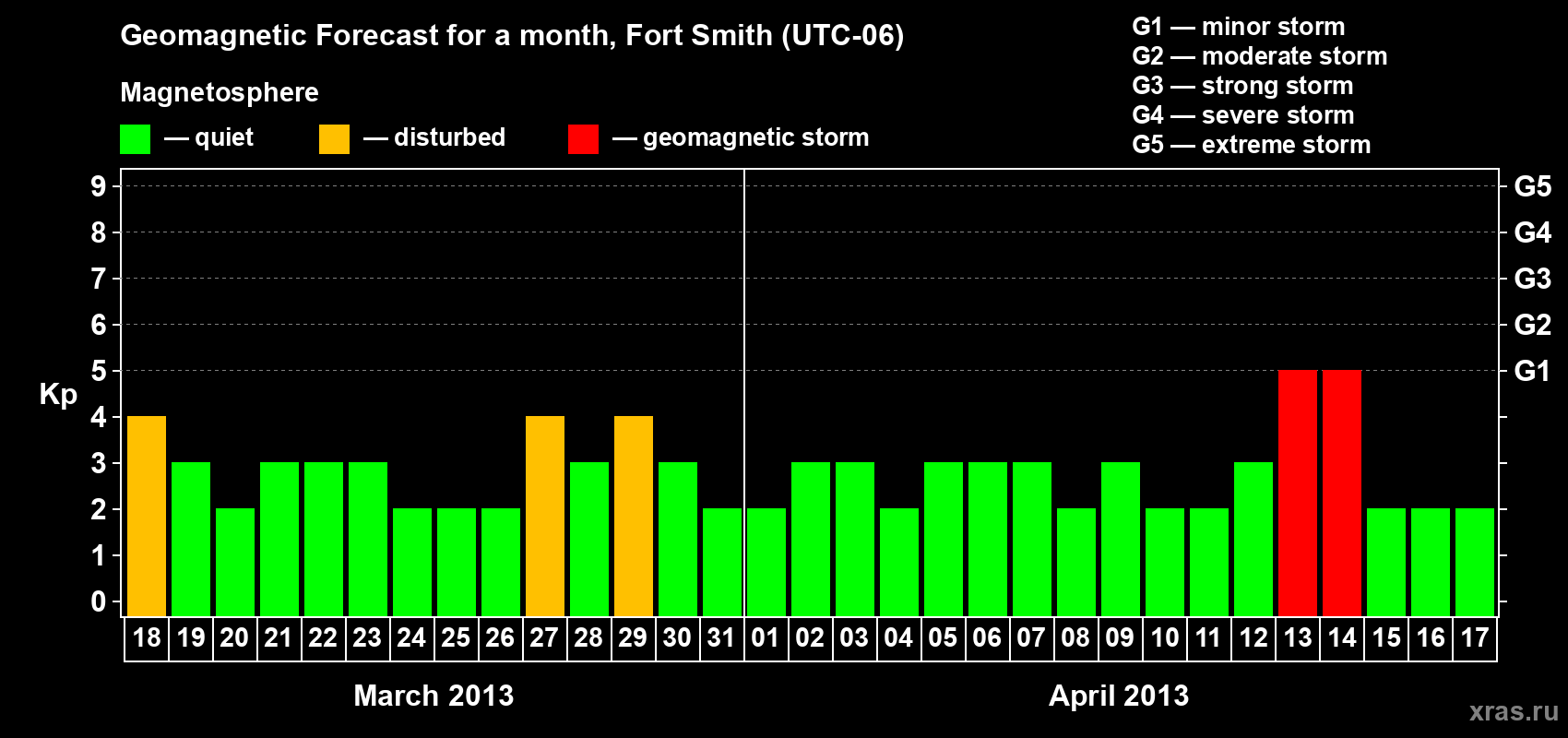Click the date label 28
Viewport: 1568px width, 738px height.
click(588, 638)
